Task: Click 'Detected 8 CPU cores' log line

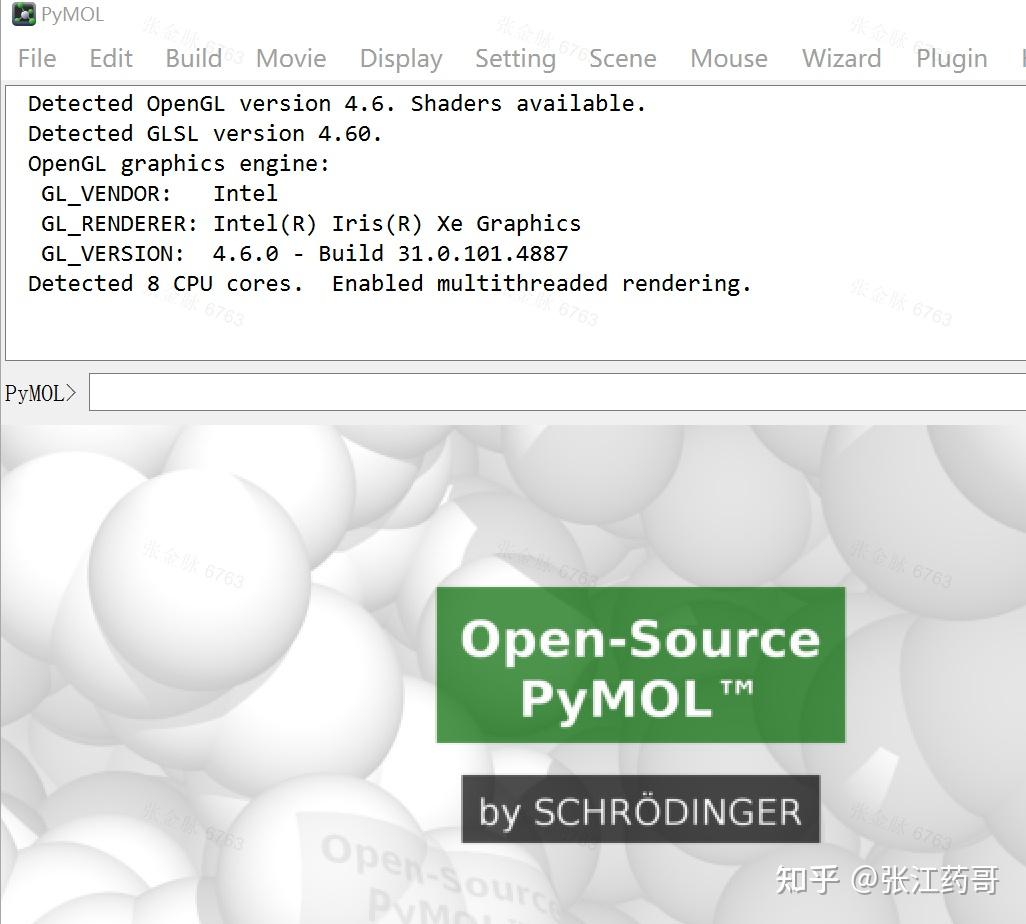Action: pos(390,284)
